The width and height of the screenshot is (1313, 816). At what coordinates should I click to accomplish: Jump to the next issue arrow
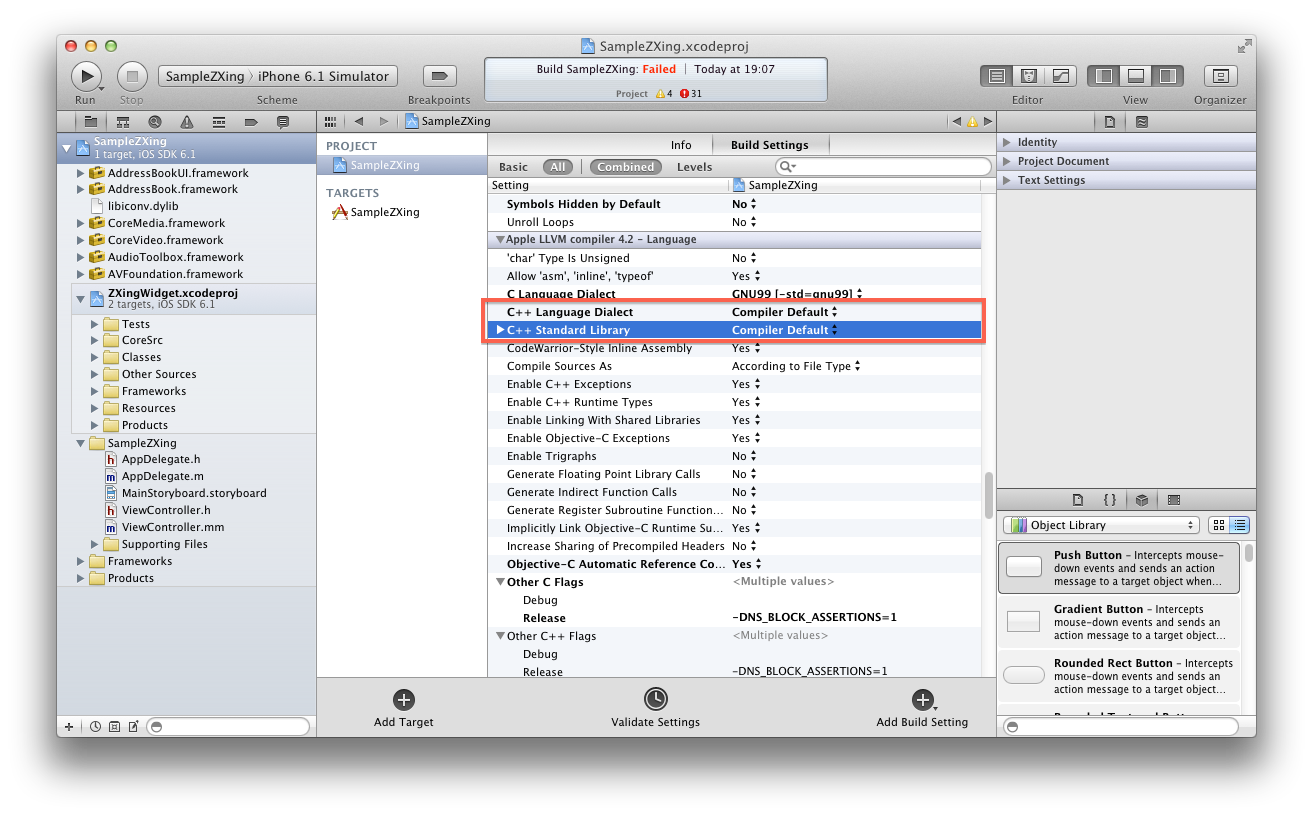986,121
